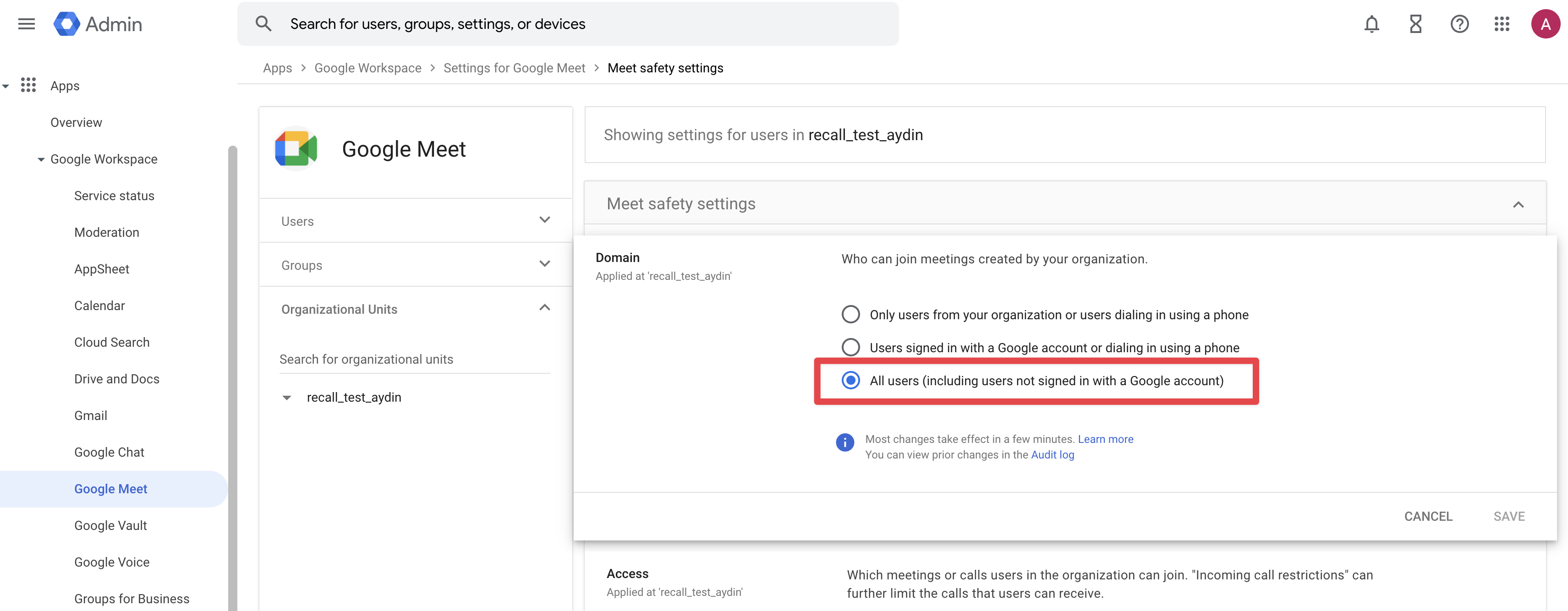
Task: Open AppSheet in sidebar
Action: coord(102,269)
